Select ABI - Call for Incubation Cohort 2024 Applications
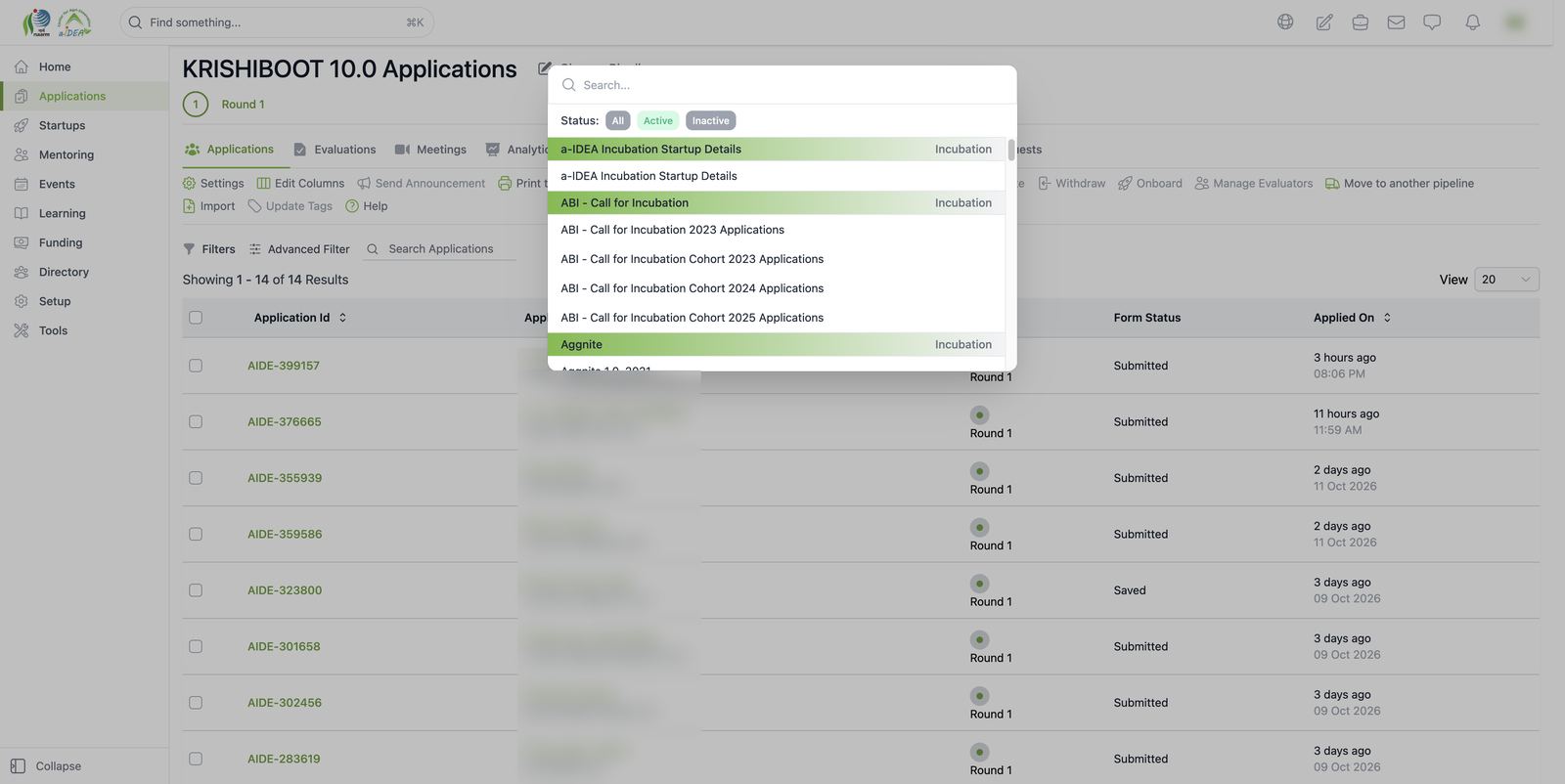Screen dimensions: 1565x784 click(777, 288)
